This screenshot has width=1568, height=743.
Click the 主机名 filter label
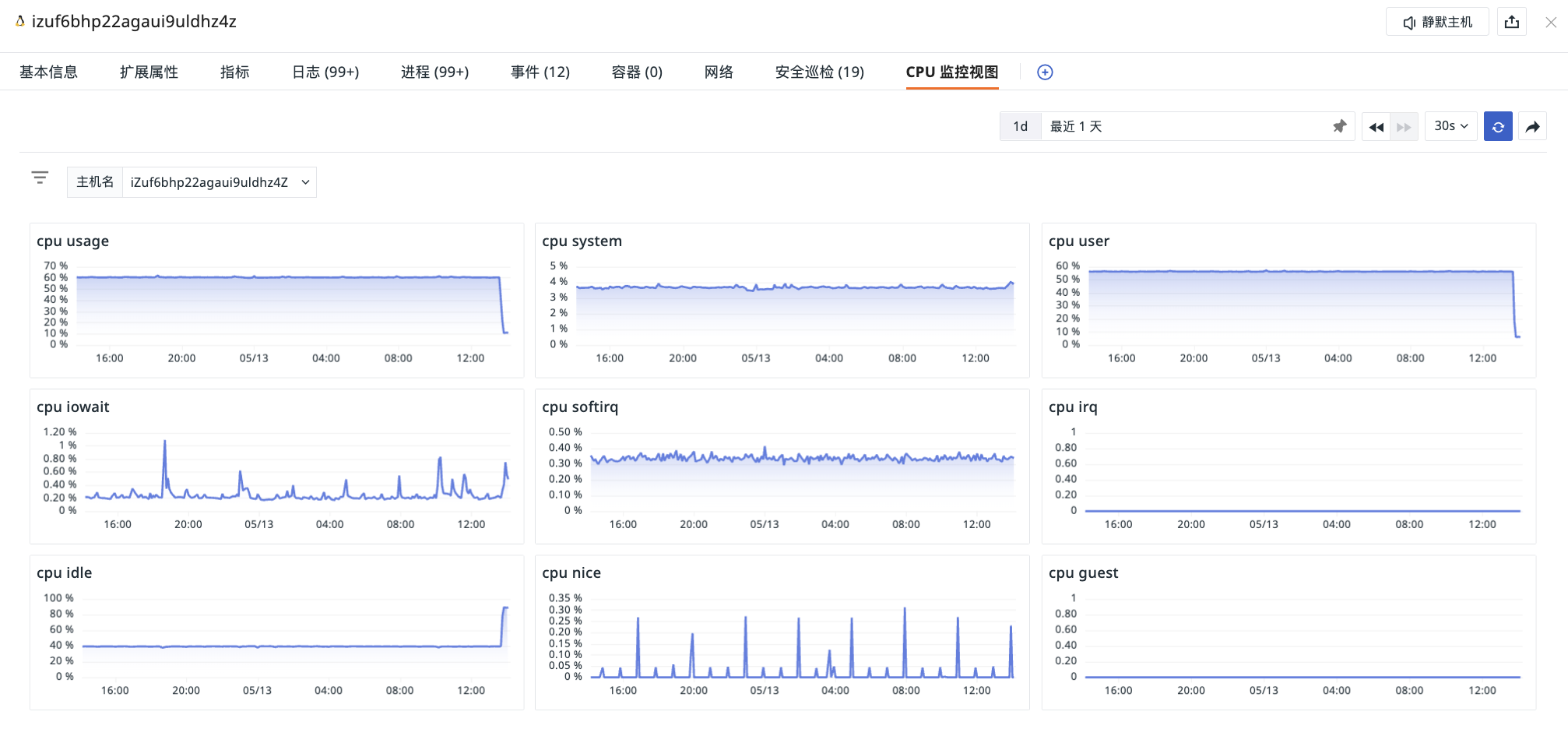(x=95, y=182)
